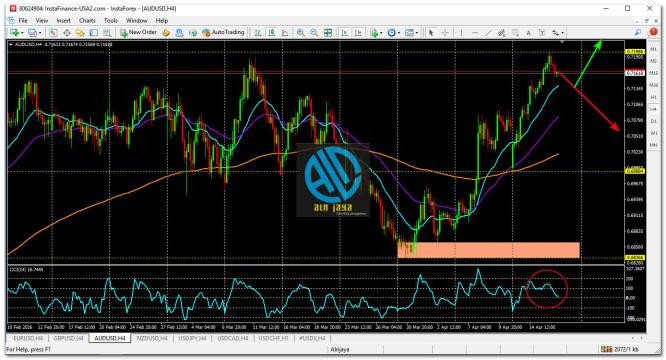Image resolution: width=666 pixels, height=360 pixels.
Task: Click the Alnjaya profile name in status bar
Action: pyautogui.click(x=340, y=349)
